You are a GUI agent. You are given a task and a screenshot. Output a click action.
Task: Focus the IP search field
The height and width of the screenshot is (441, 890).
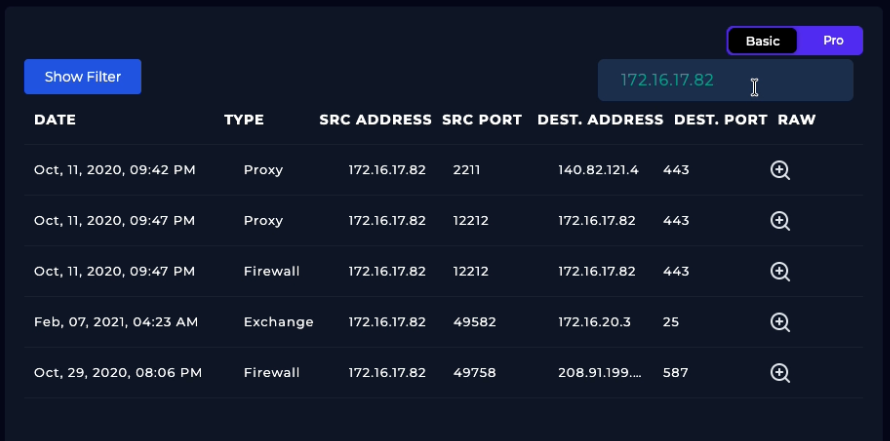[x=680, y=80]
